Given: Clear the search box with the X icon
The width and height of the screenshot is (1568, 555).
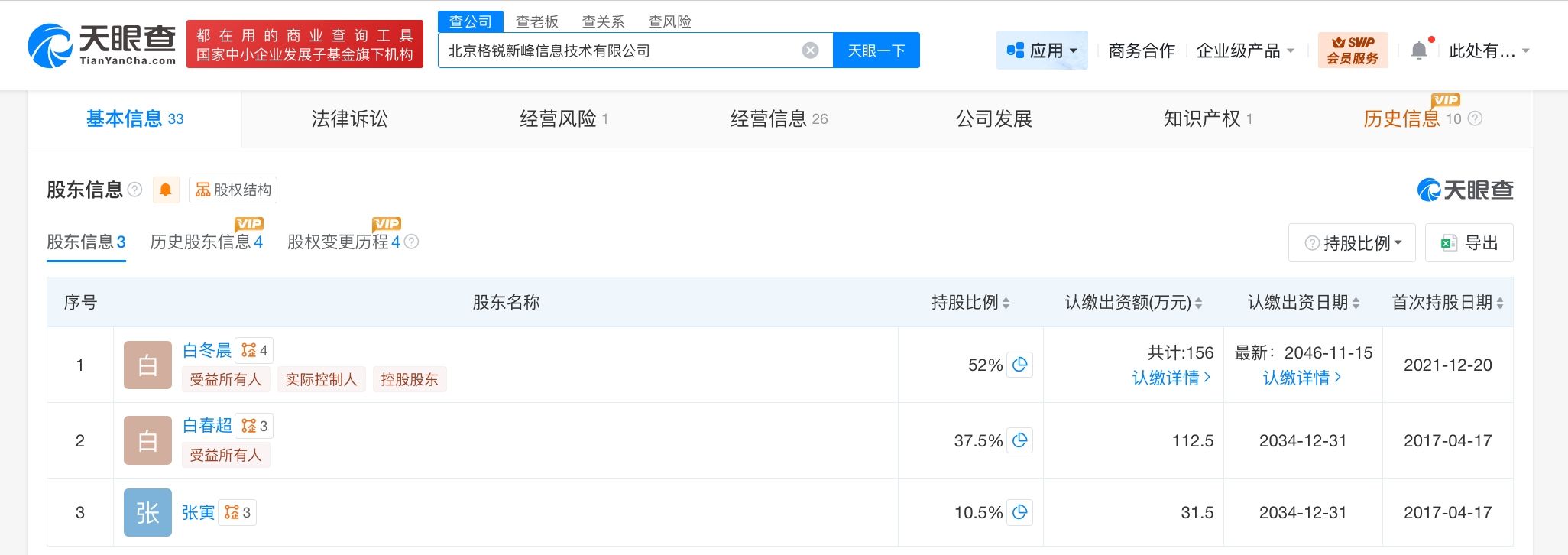Looking at the screenshot, I should 810,50.
